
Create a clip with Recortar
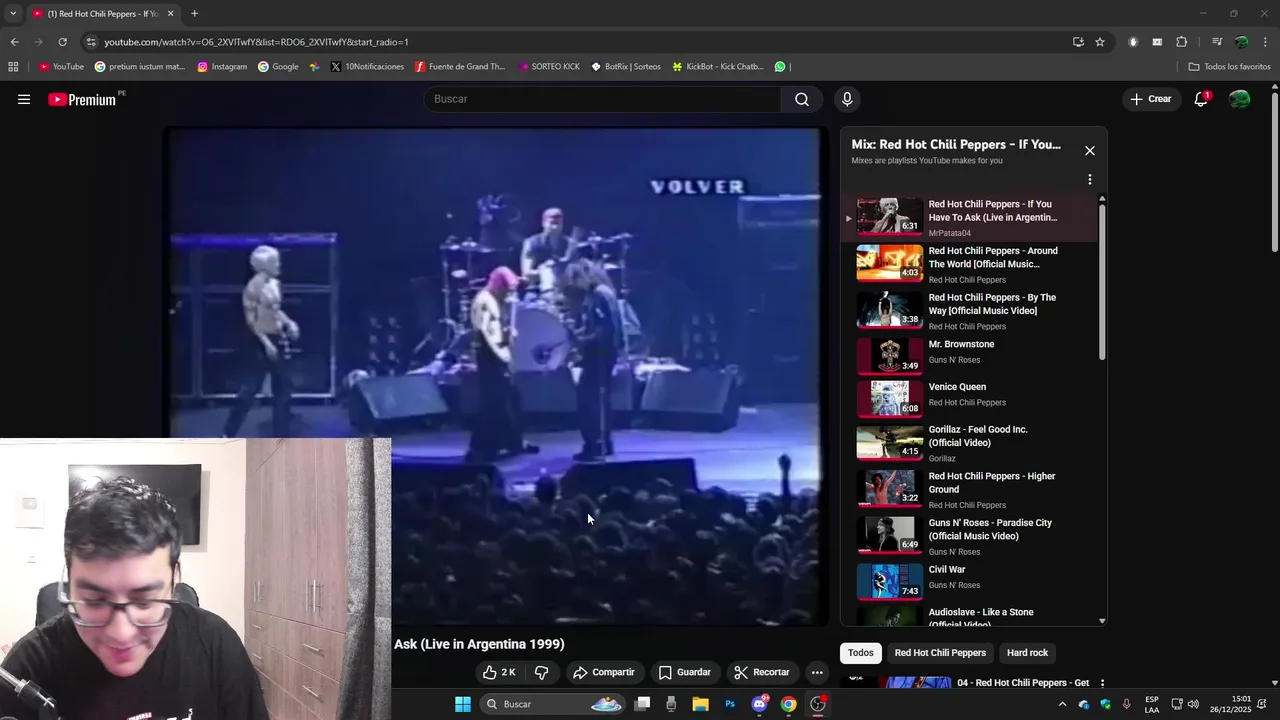pyautogui.click(x=761, y=672)
